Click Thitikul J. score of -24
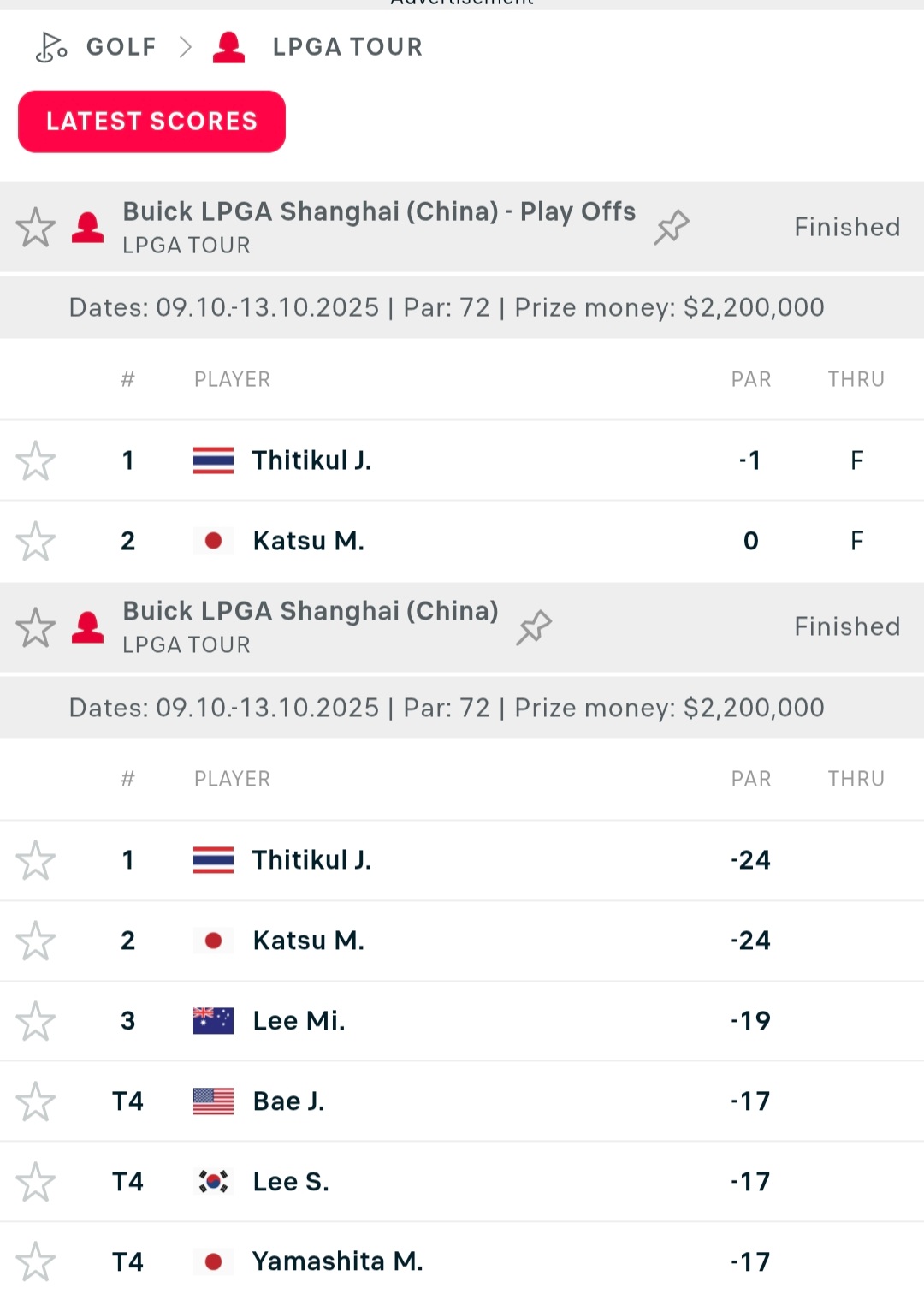Image resolution: width=924 pixels, height=1294 pixels. 750,859
